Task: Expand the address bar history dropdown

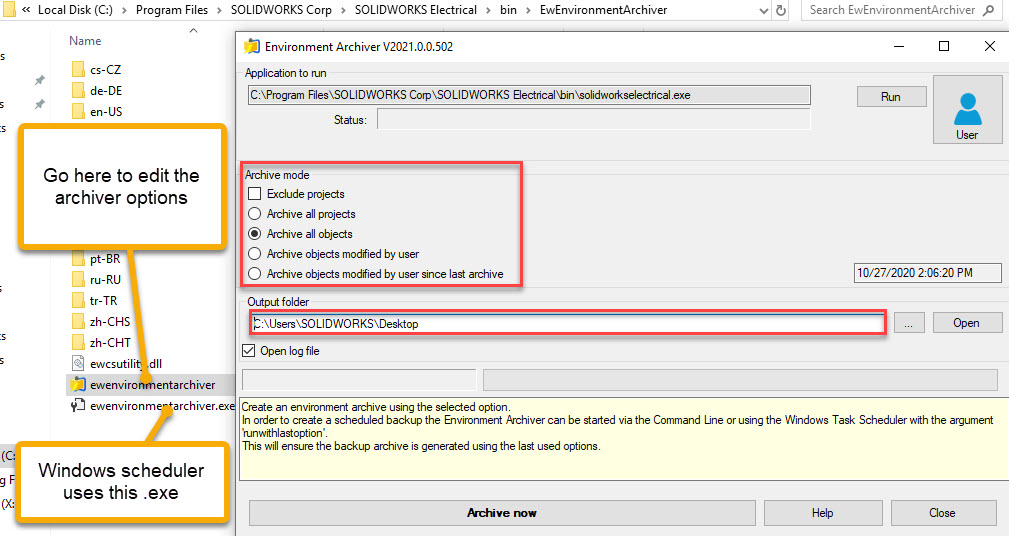Action: [763, 10]
